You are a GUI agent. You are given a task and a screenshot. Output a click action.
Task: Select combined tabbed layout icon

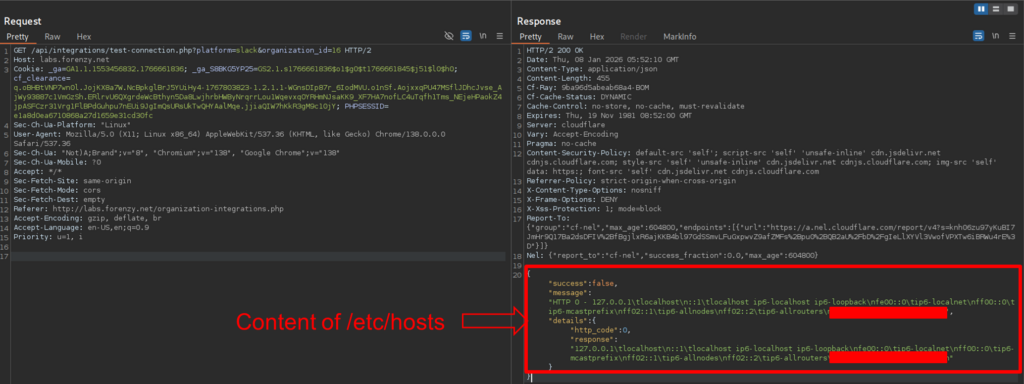1009,9
